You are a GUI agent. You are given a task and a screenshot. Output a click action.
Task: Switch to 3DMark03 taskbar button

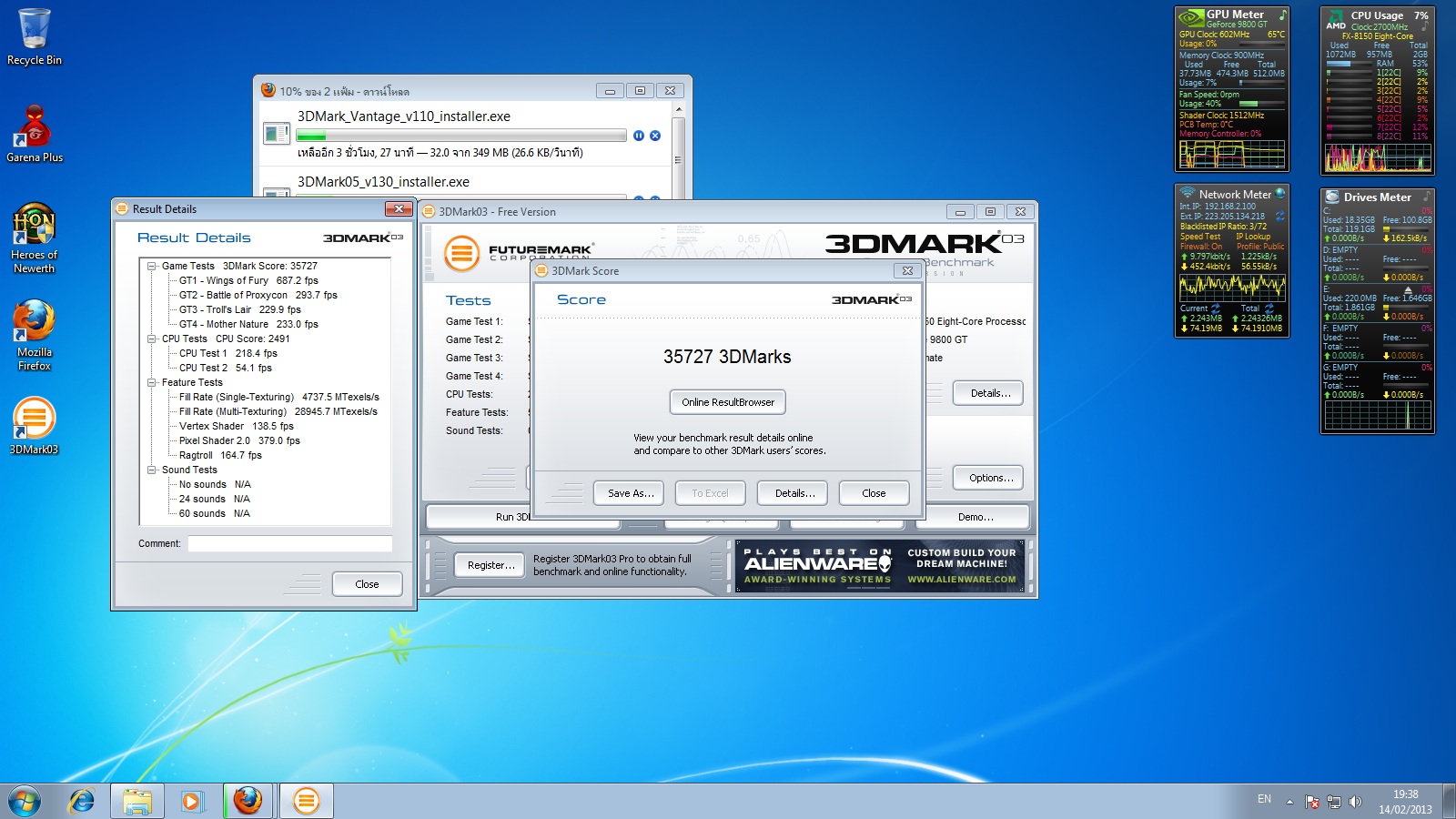pos(307,801)
